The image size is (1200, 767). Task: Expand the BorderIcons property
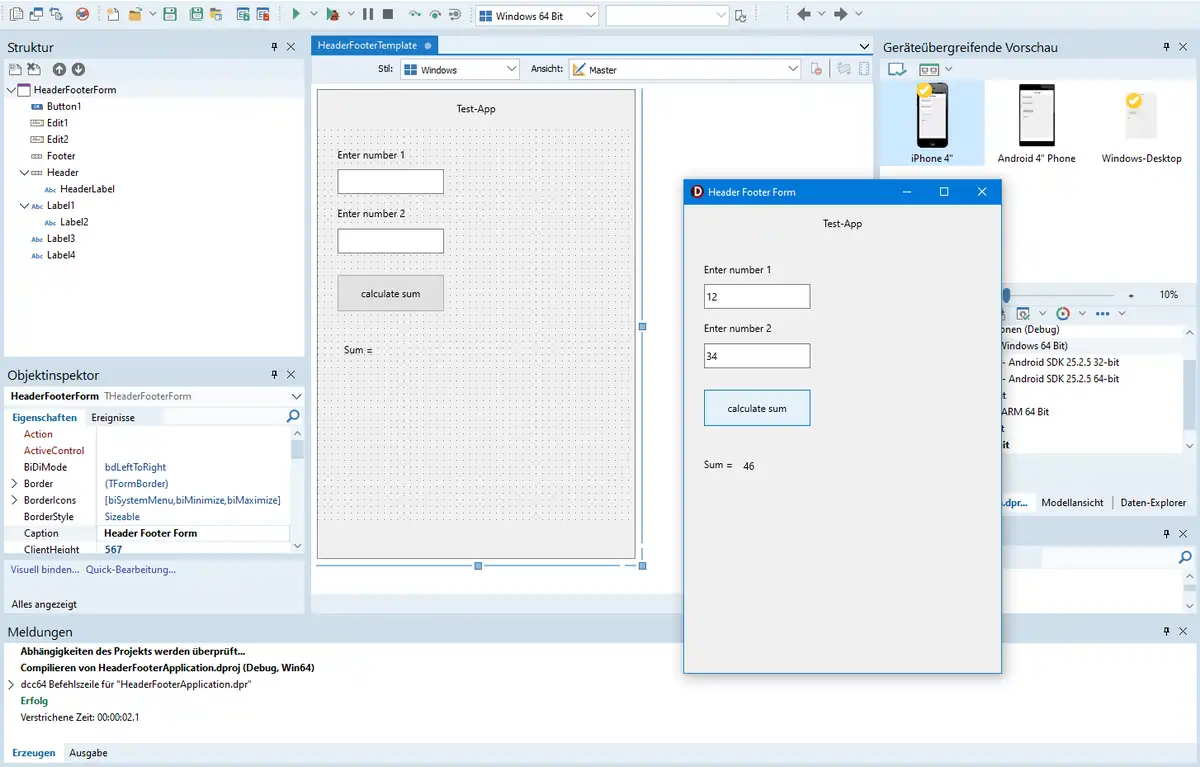click(x=14, y=500)
